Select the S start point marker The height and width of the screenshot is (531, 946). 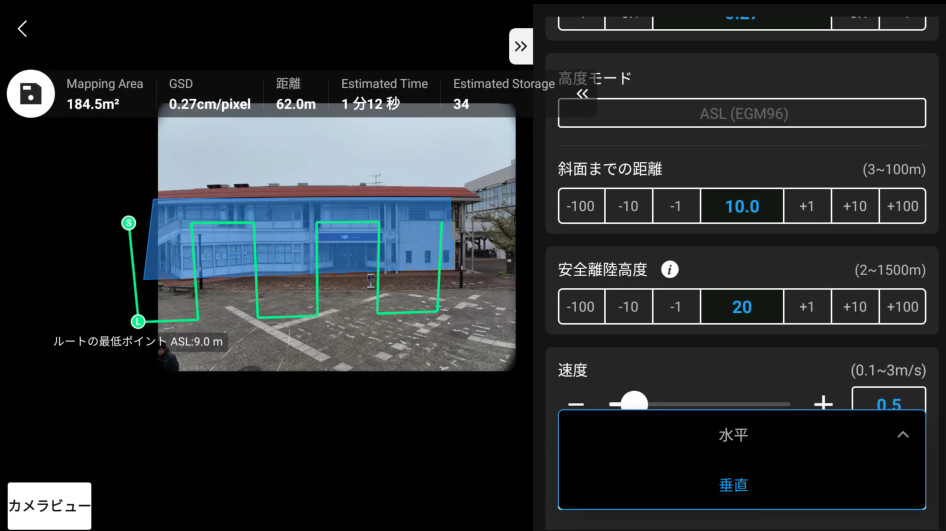[129, 223]
